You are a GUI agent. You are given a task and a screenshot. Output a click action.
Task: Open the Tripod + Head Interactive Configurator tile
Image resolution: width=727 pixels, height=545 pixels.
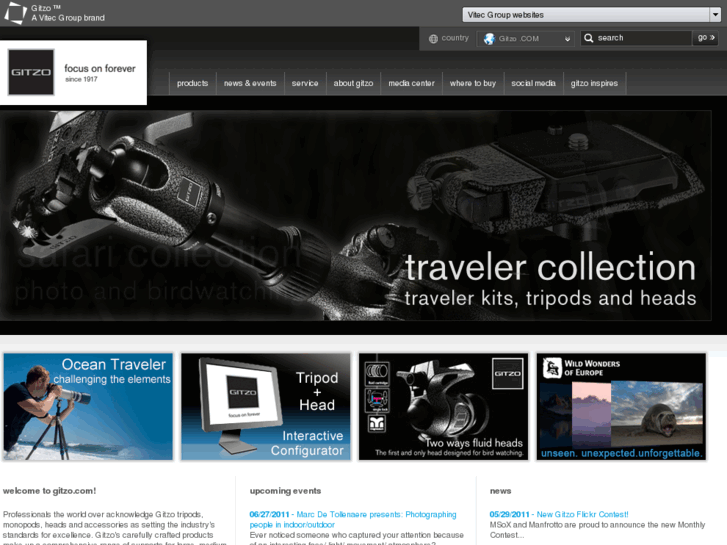266,407
